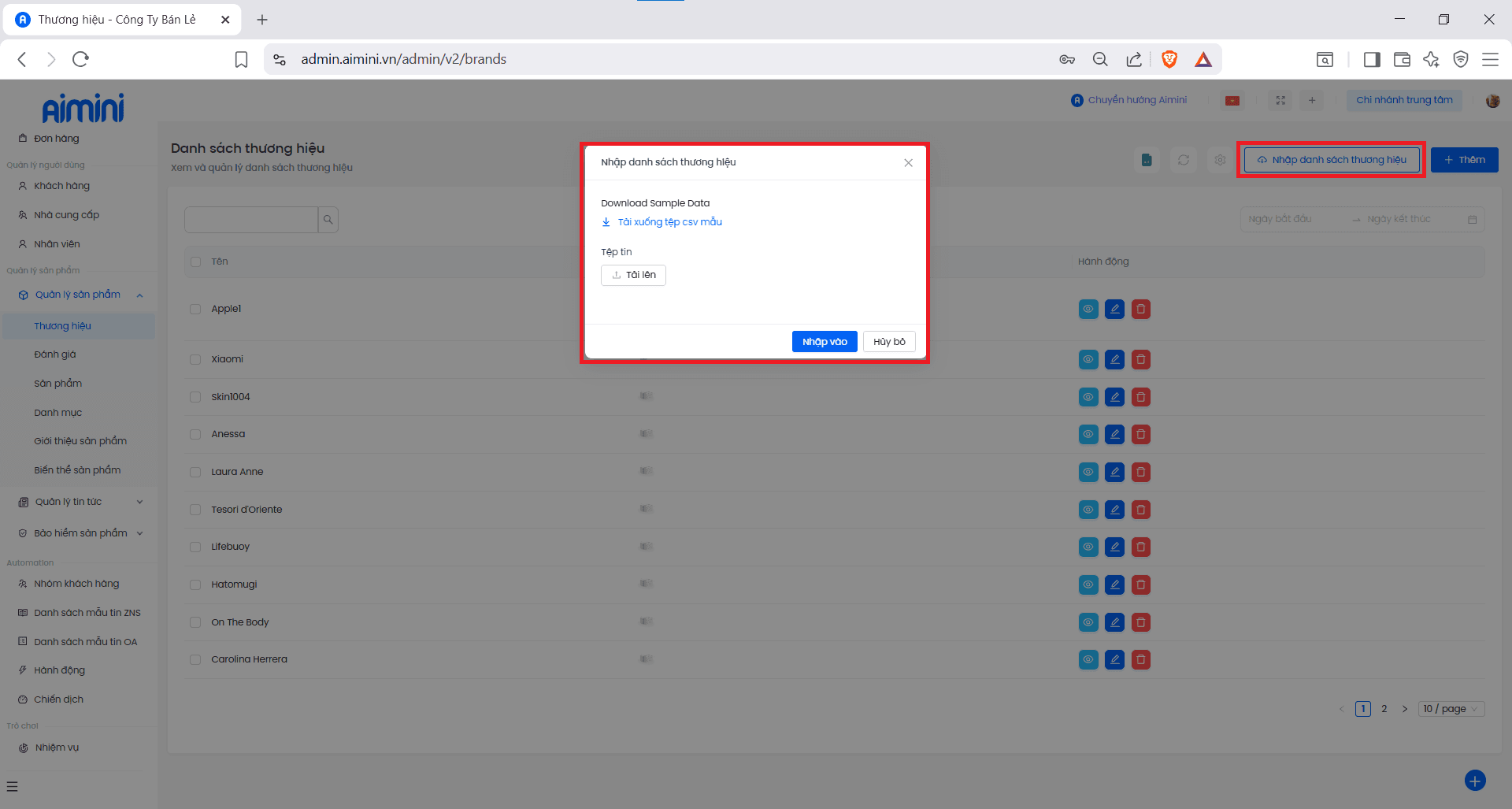Screen dimensions: 1512x809
Task: Download the sample CSV file link
Action: tap(669, 222)
